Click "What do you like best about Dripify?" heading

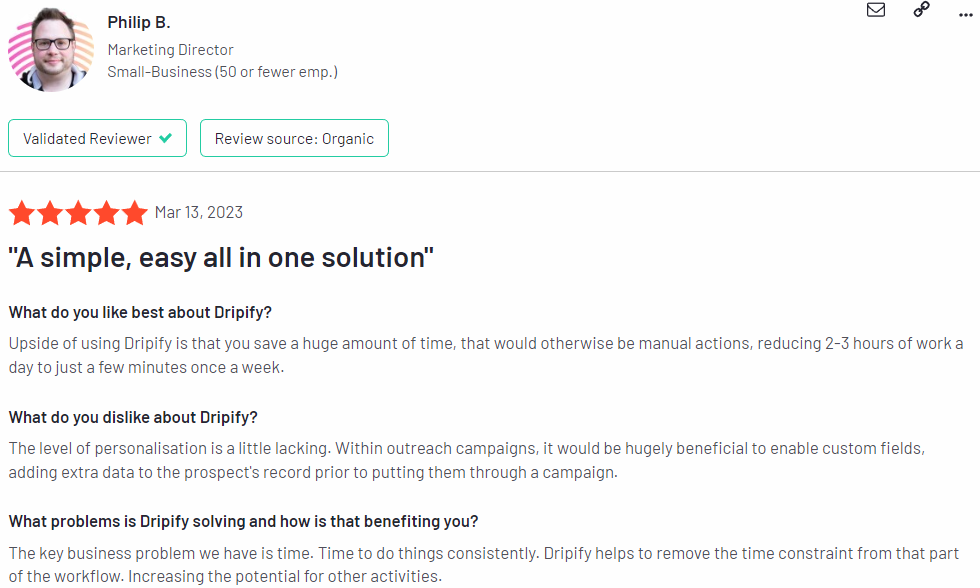pos(140,312)
